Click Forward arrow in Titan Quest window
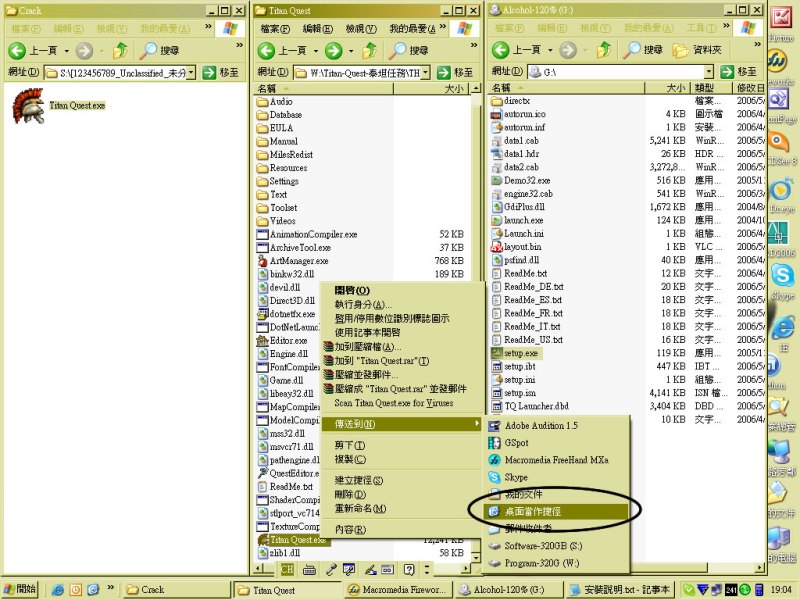This screenshot has width=800, height=600. (x=334, y=50)
